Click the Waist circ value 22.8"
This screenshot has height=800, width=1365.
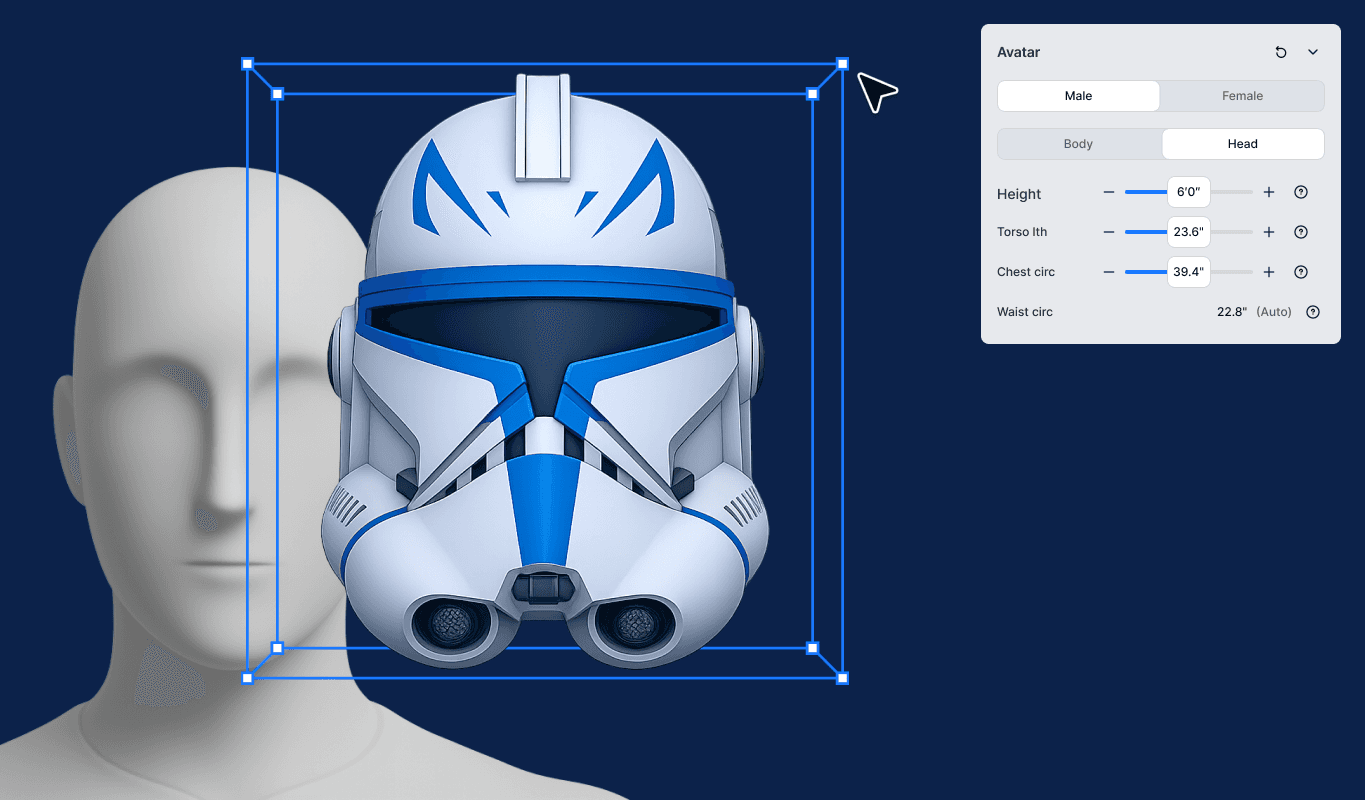[x=1232, y=312]
